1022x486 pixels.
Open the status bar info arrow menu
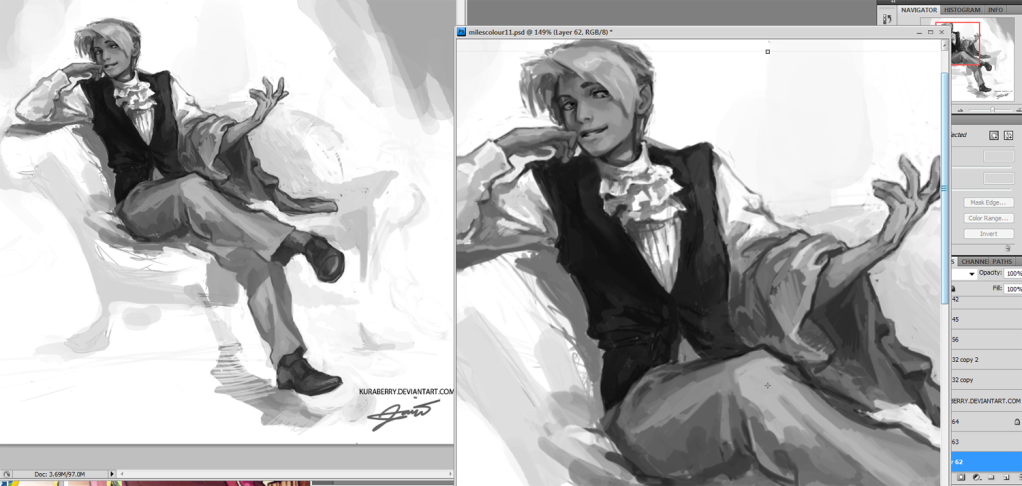tap(112, 474)
